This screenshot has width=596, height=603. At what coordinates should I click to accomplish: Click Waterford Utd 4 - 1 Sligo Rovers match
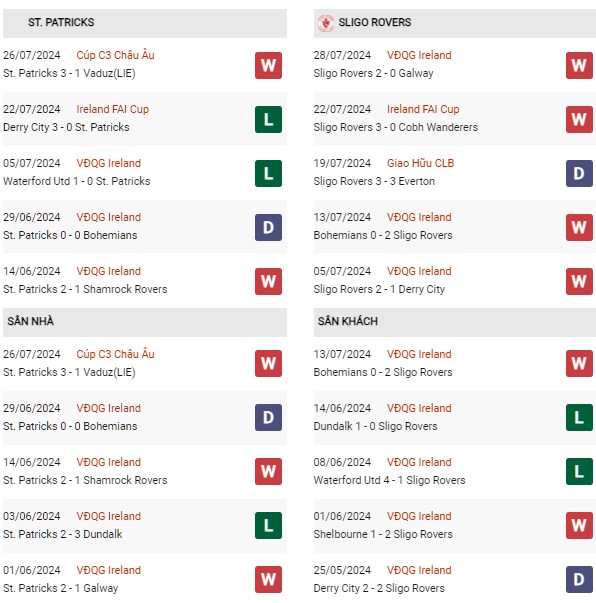point(389,480)
